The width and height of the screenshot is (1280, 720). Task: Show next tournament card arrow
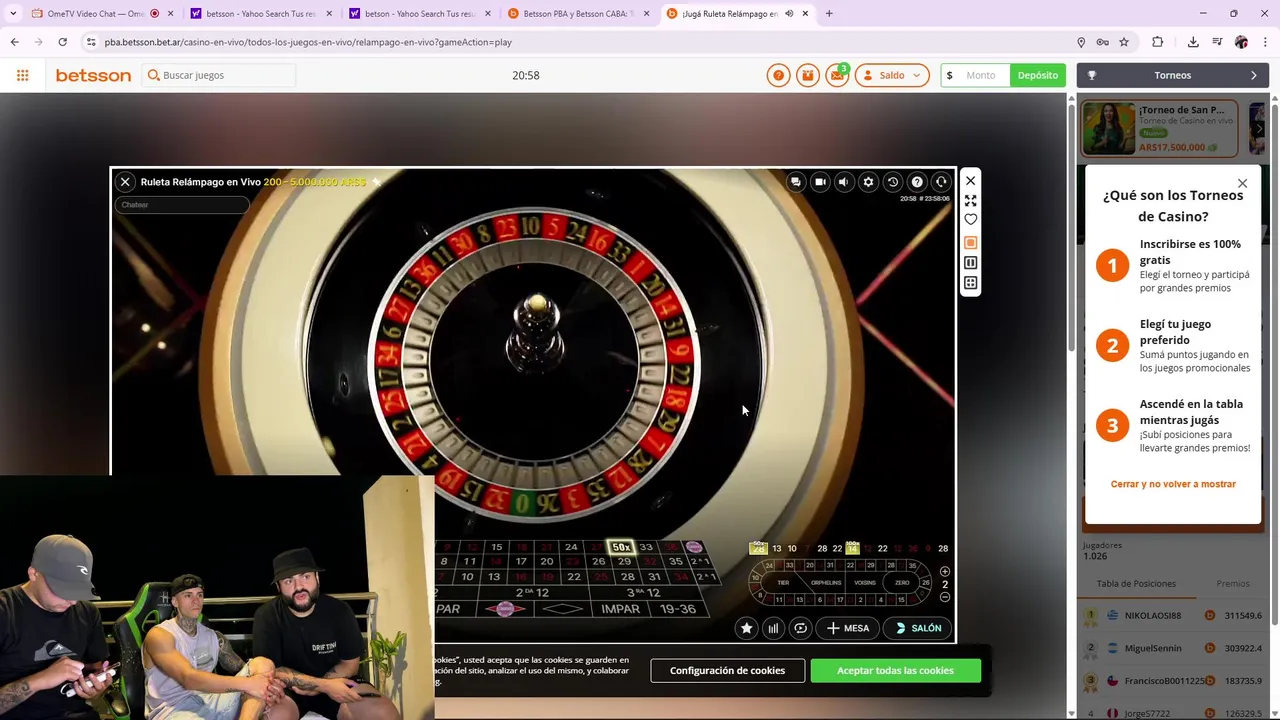pyautogui.click(x=1259, y=129)
